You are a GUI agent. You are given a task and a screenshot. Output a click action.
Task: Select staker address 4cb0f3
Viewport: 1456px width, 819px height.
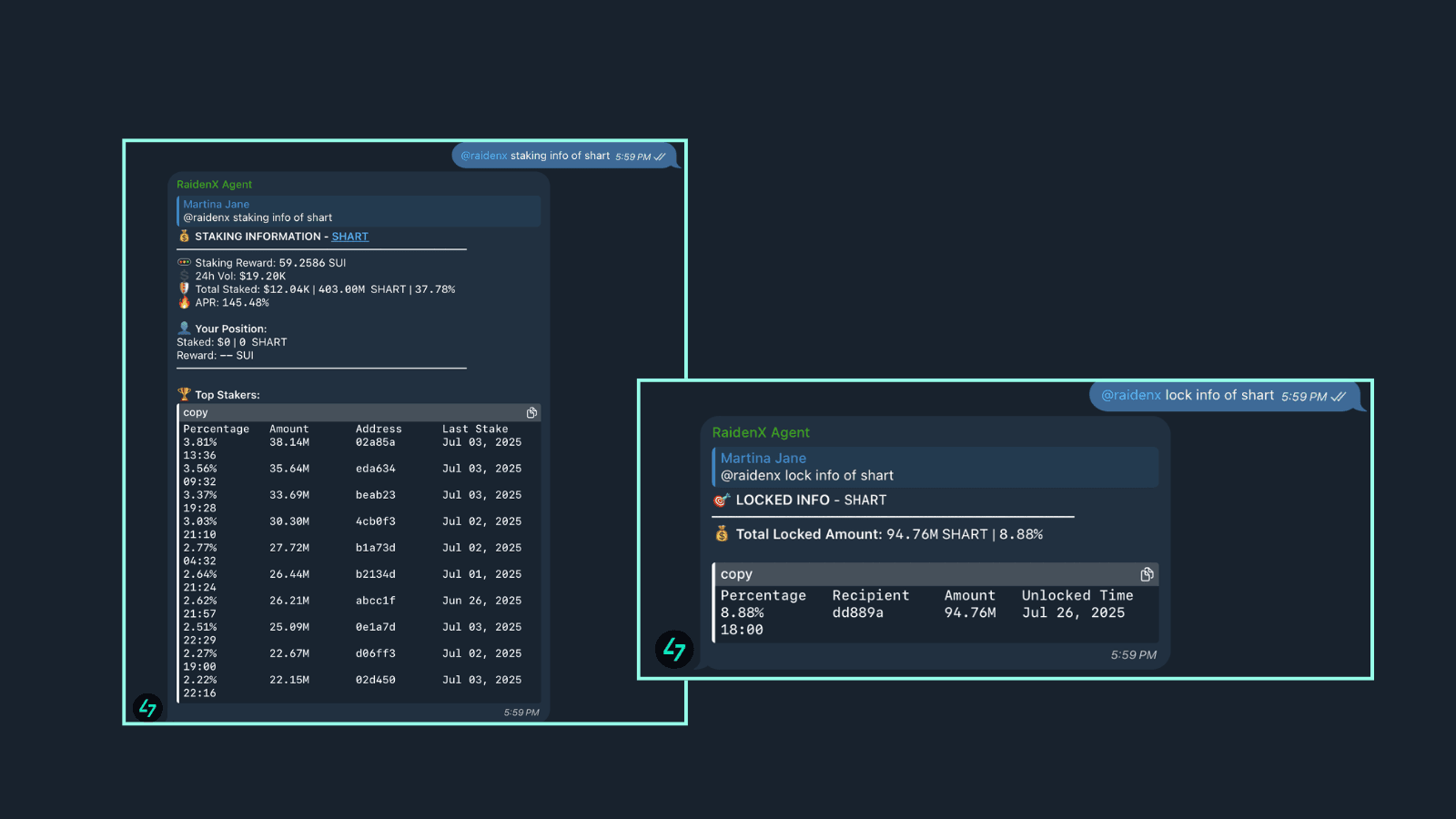(x=375, y=521)
